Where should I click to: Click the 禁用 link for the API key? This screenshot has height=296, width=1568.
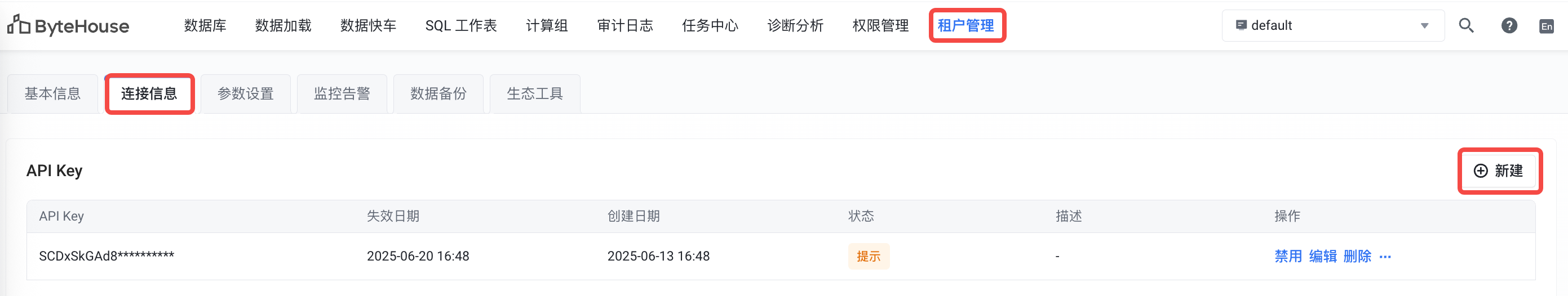[x=1288, y=257]
